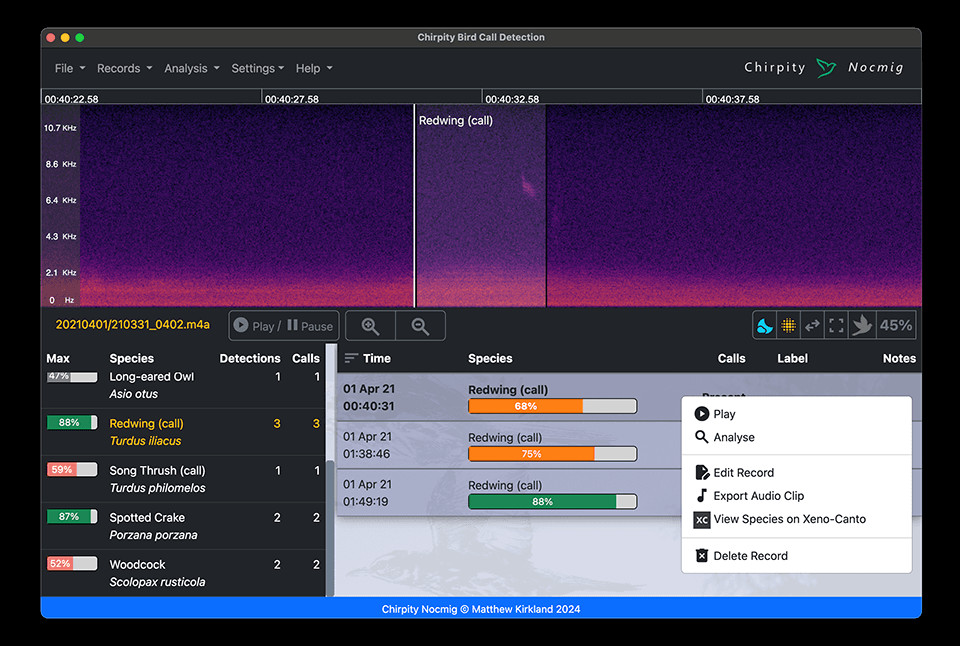
Task: Click the 00:40:37.58 timeline marker
Action: tap(732, 99)
